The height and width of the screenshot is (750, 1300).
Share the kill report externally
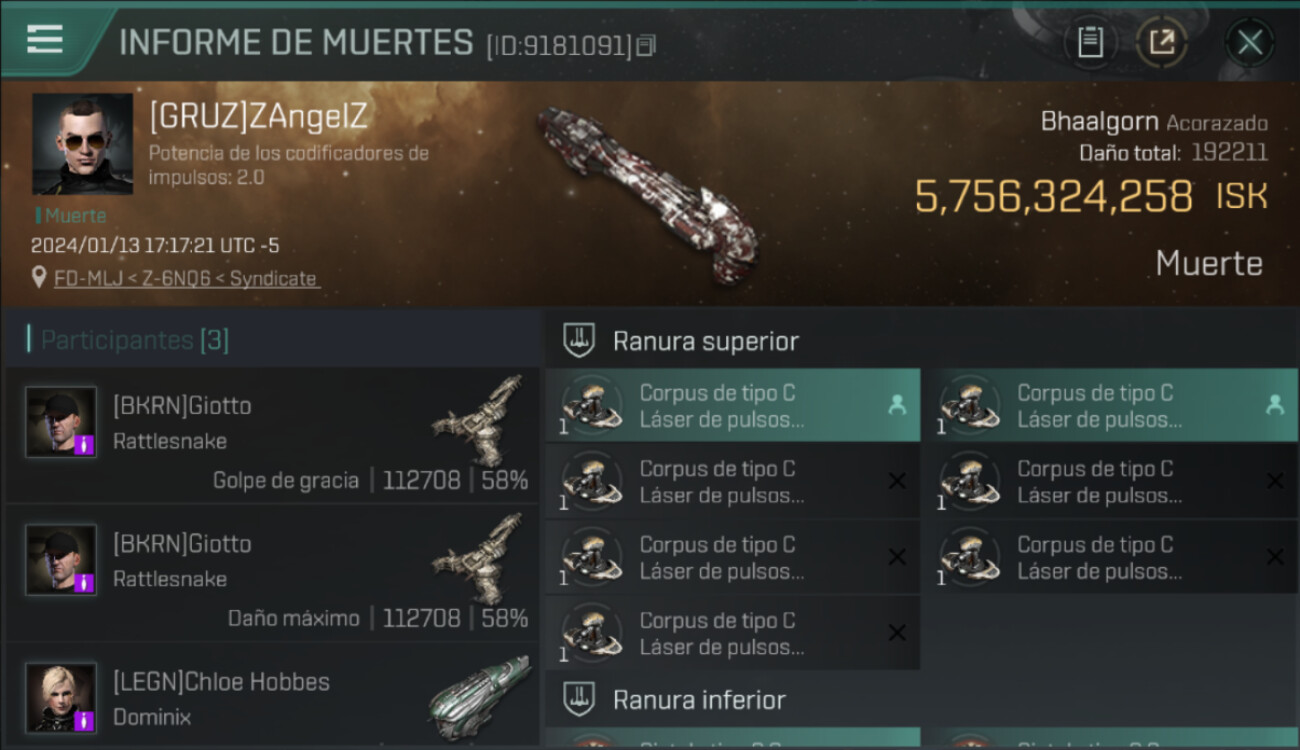coord(1162,42)
